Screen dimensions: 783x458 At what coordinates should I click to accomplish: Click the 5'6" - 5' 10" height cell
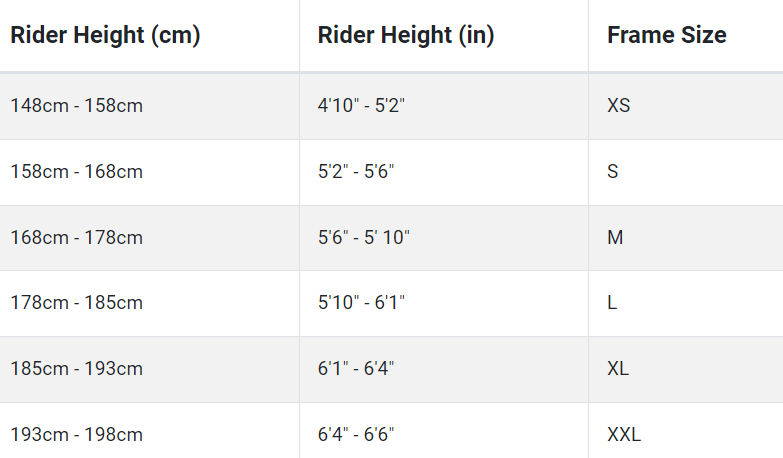pyautogui.click(x=444, y=238)
